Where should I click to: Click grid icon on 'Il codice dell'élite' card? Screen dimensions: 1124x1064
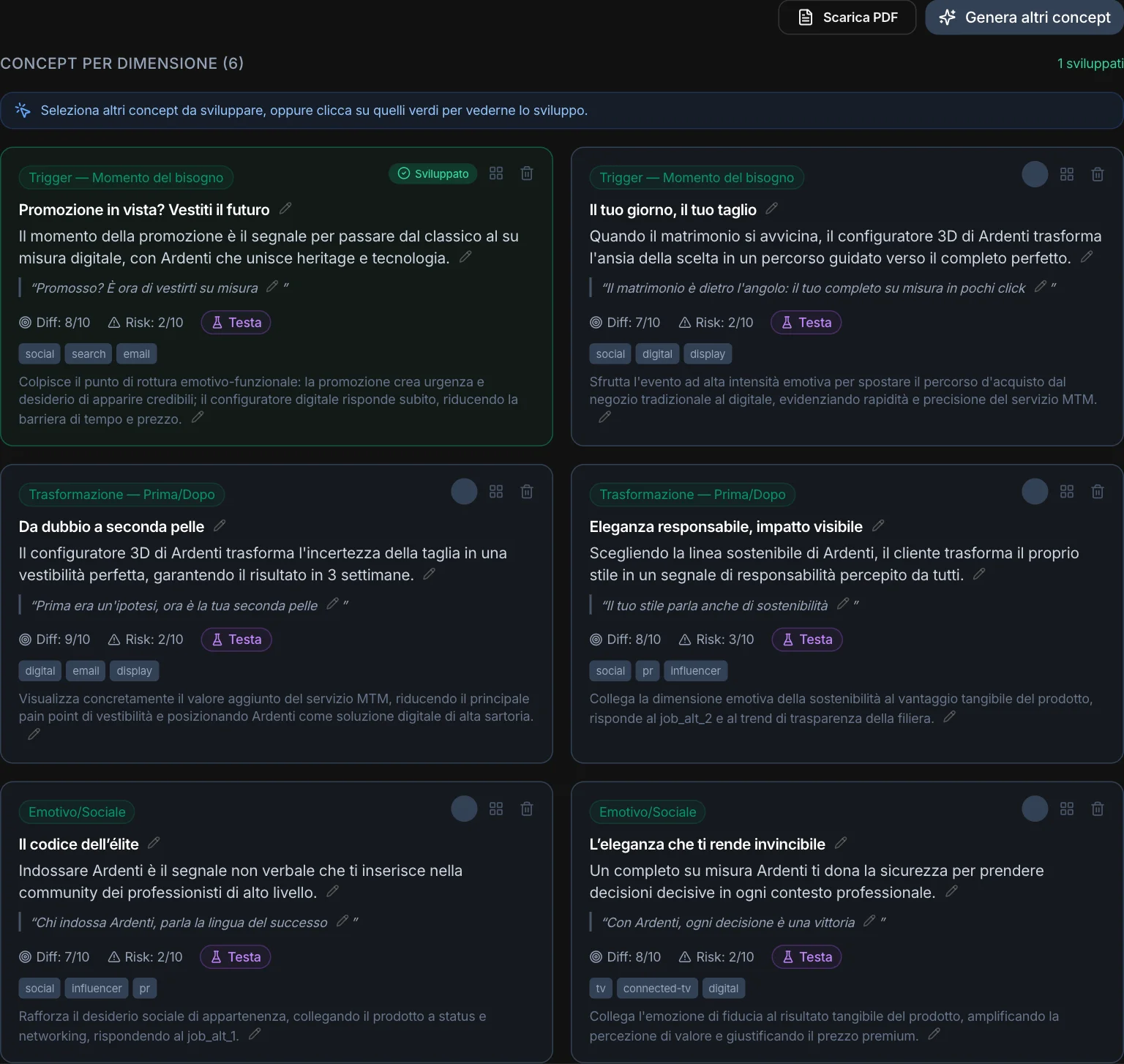496,809
